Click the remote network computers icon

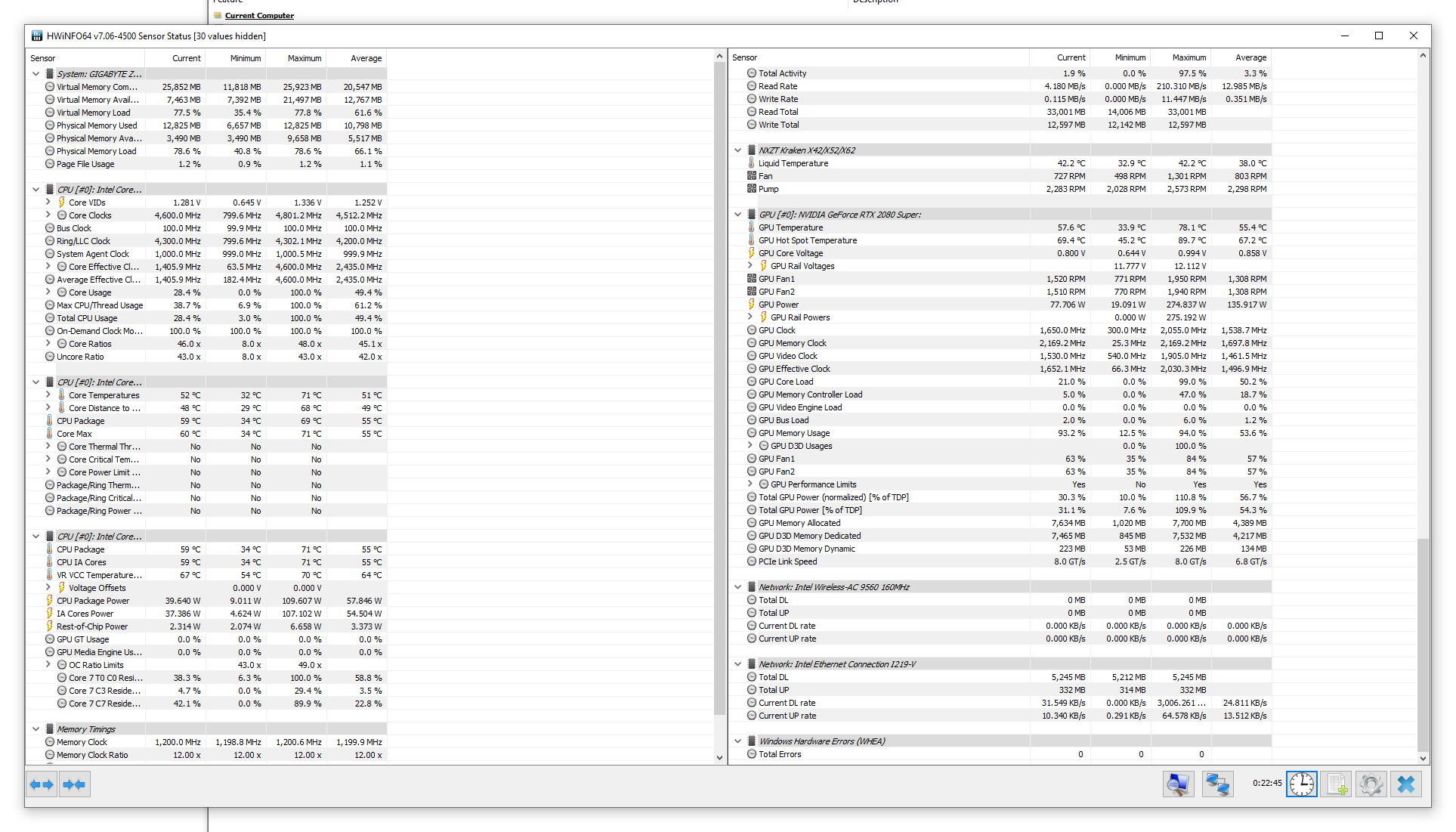[1217, 784]
